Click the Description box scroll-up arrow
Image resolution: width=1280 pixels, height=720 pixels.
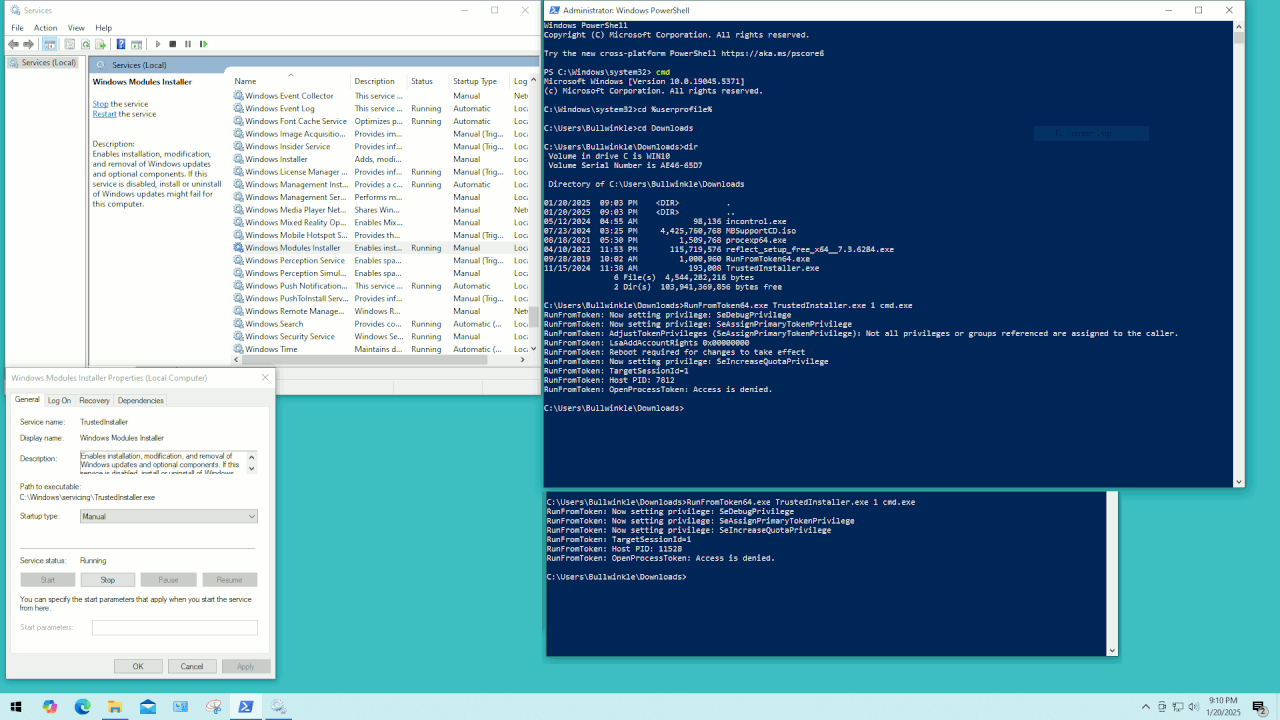(x=252, y=456)
